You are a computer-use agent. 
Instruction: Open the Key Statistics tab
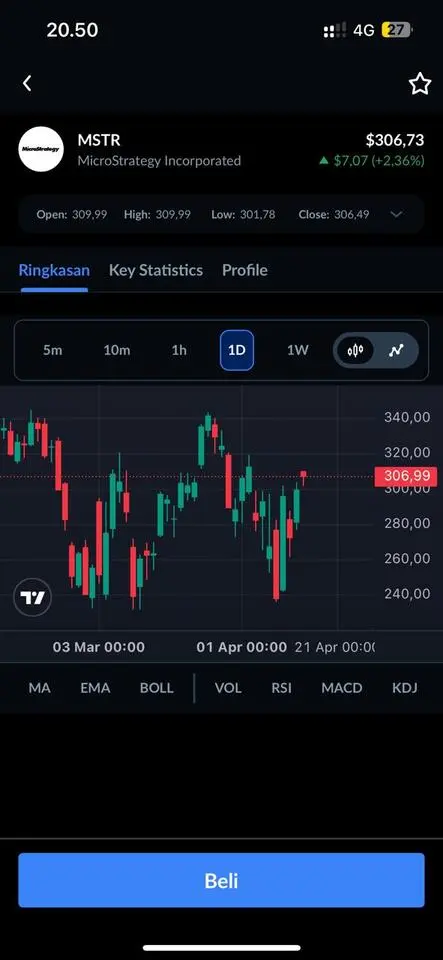point(155,270)
